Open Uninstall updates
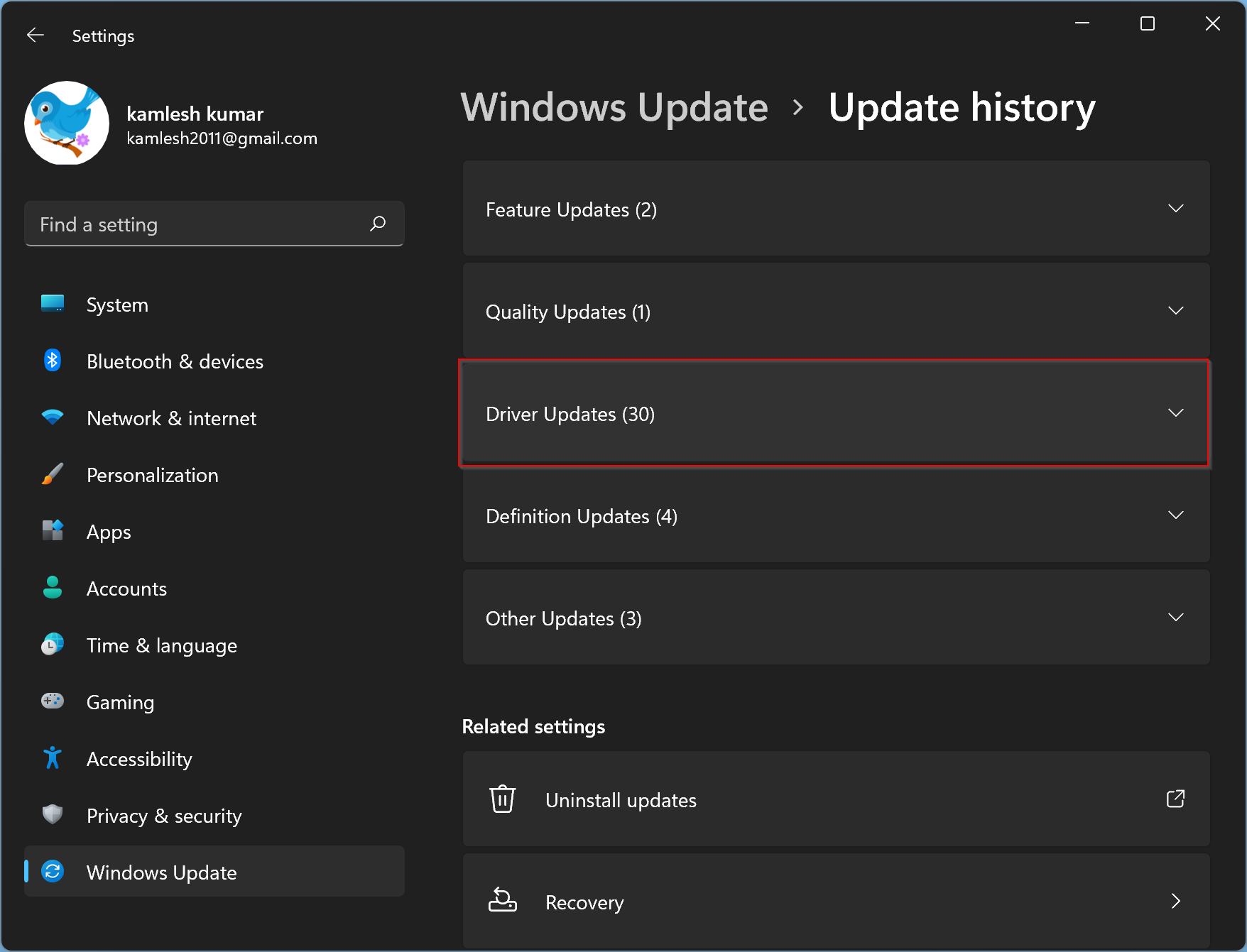 (836, 799)
